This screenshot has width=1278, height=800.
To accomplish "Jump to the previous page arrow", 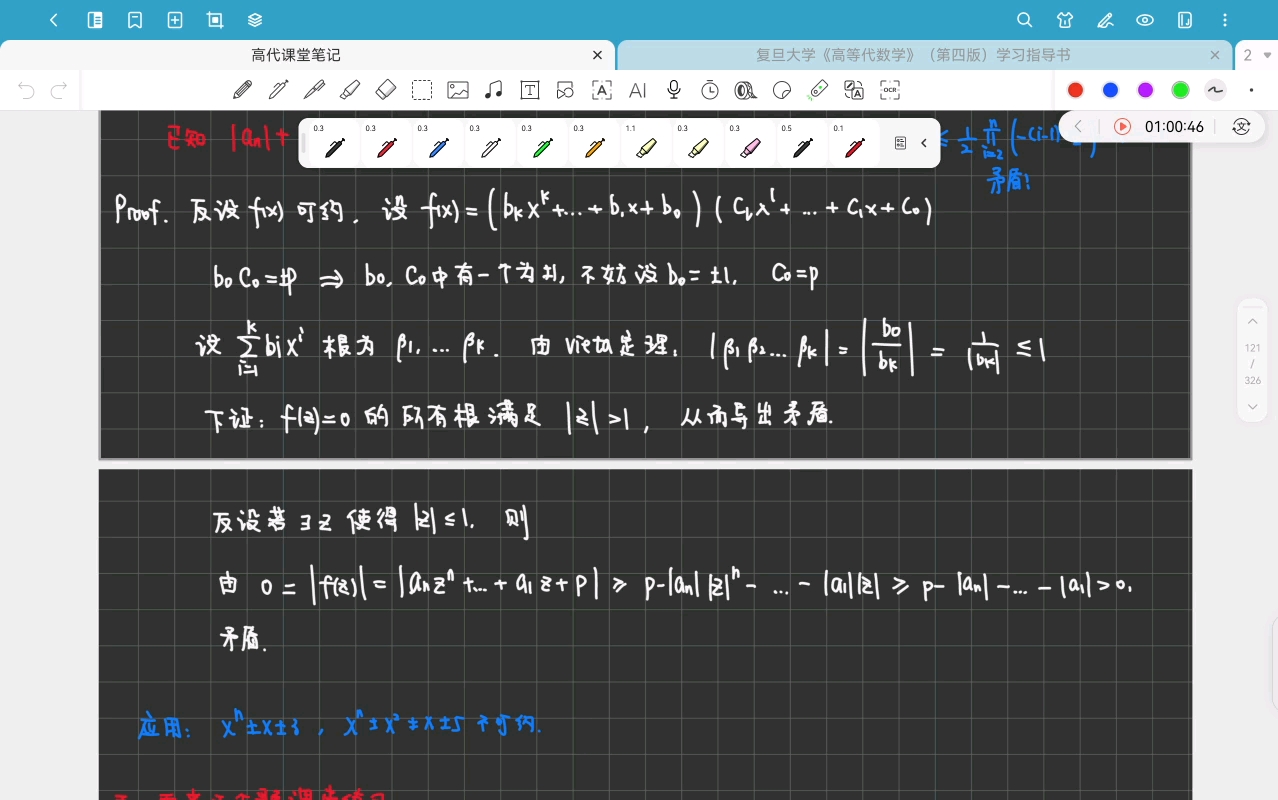I will (1253, 322).
